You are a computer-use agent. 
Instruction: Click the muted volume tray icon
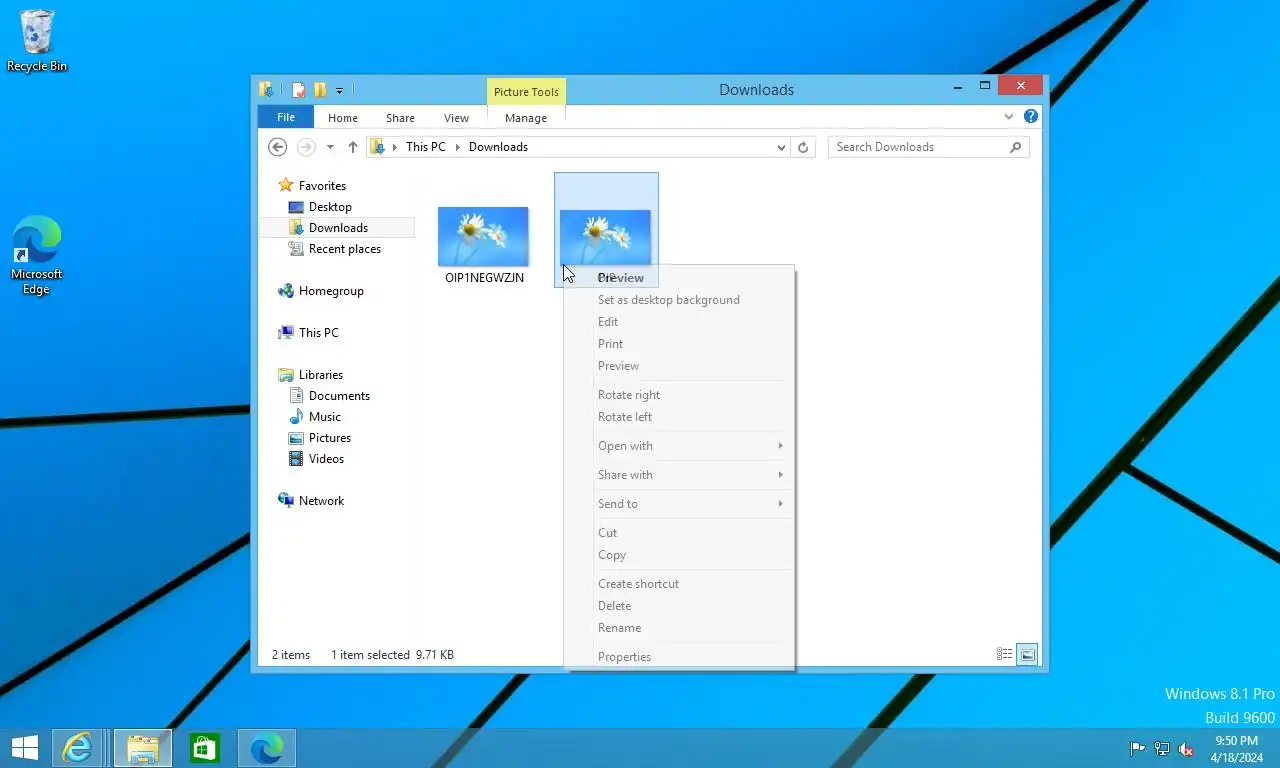[1186, 749]
